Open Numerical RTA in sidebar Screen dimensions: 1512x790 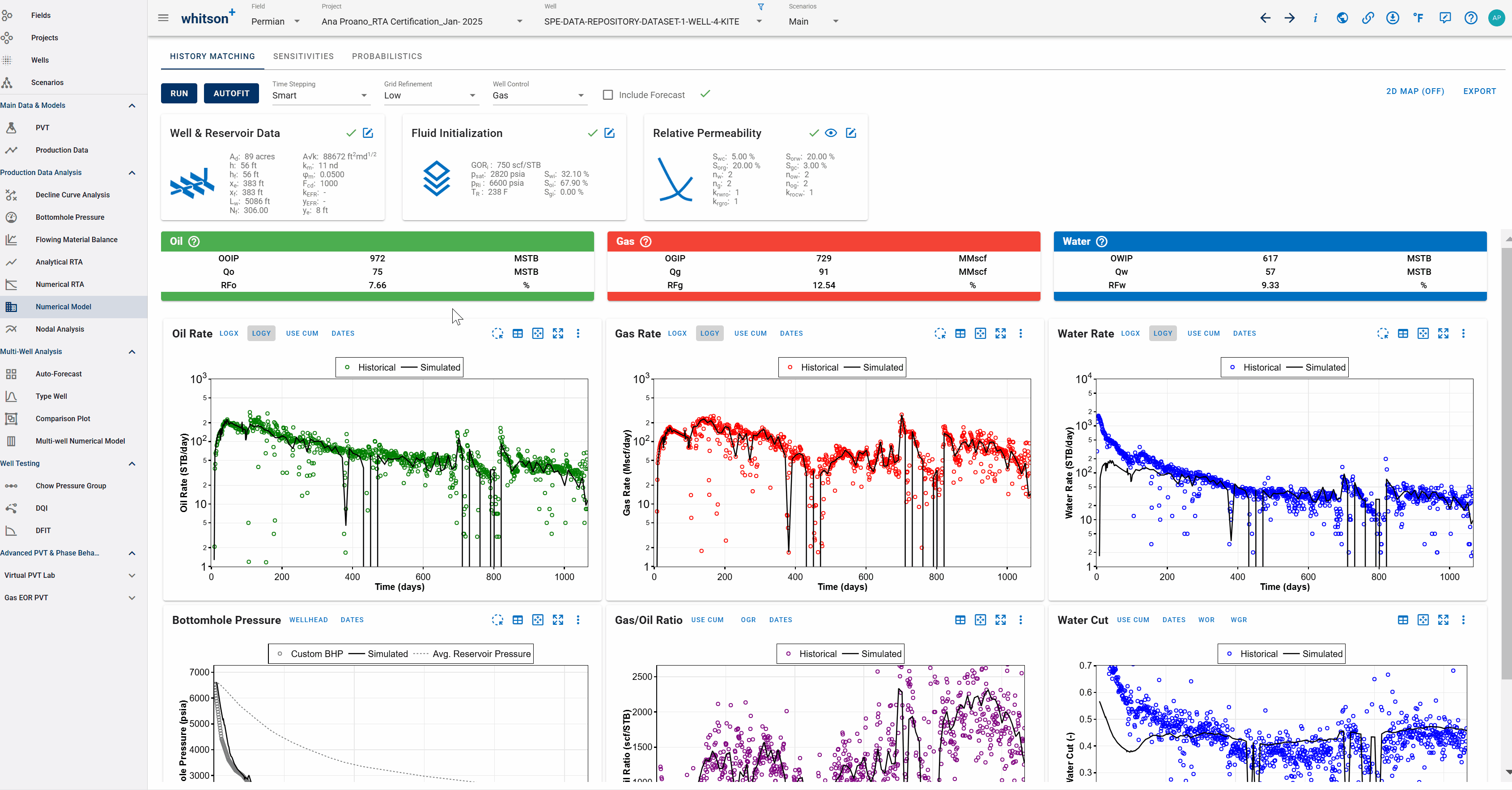pos(73,284)
